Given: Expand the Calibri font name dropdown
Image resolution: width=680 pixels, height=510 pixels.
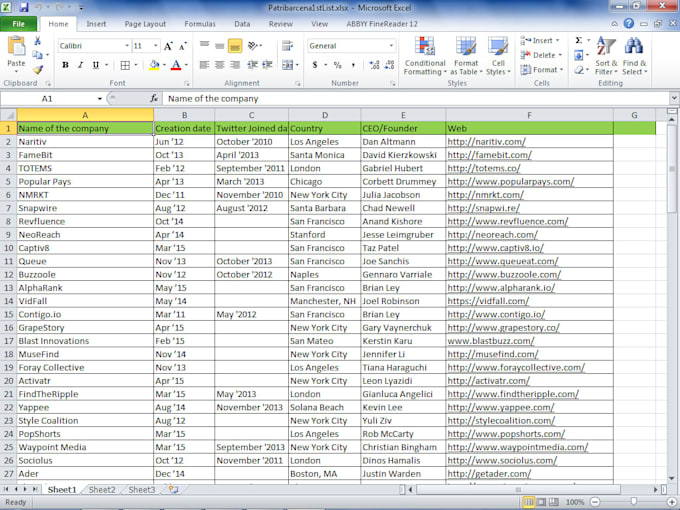Looking at the screenshot, I should [127, 46].
